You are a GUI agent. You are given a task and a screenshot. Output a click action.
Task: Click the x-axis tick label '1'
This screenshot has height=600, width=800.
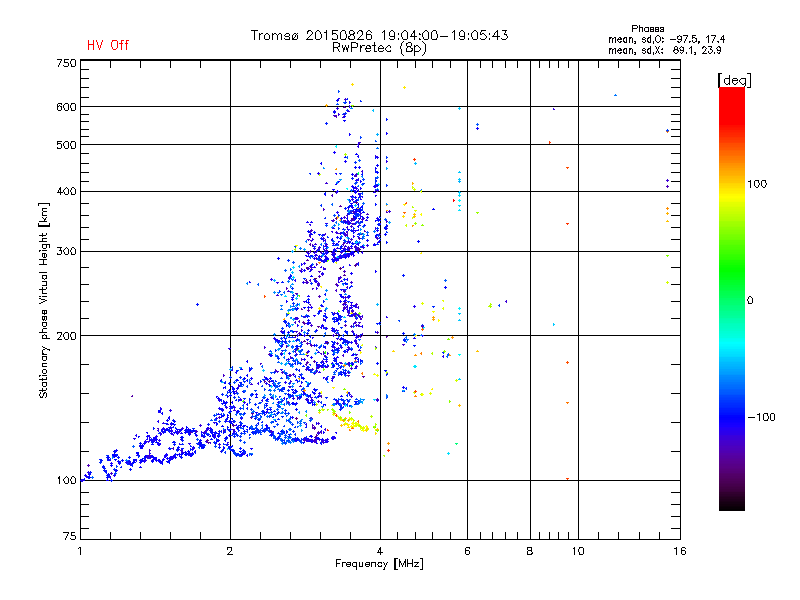click(80, 551)
